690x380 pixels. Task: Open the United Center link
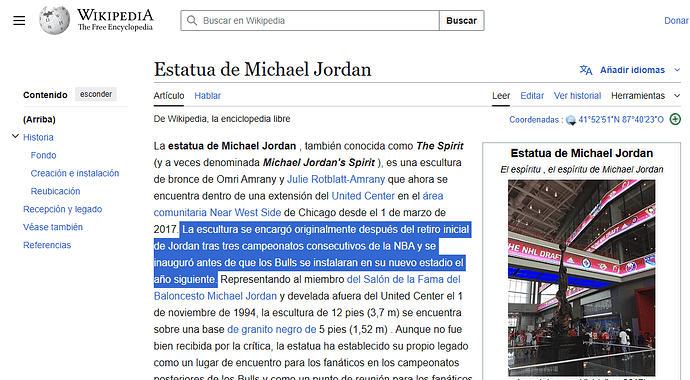click(x=363, y=196)
